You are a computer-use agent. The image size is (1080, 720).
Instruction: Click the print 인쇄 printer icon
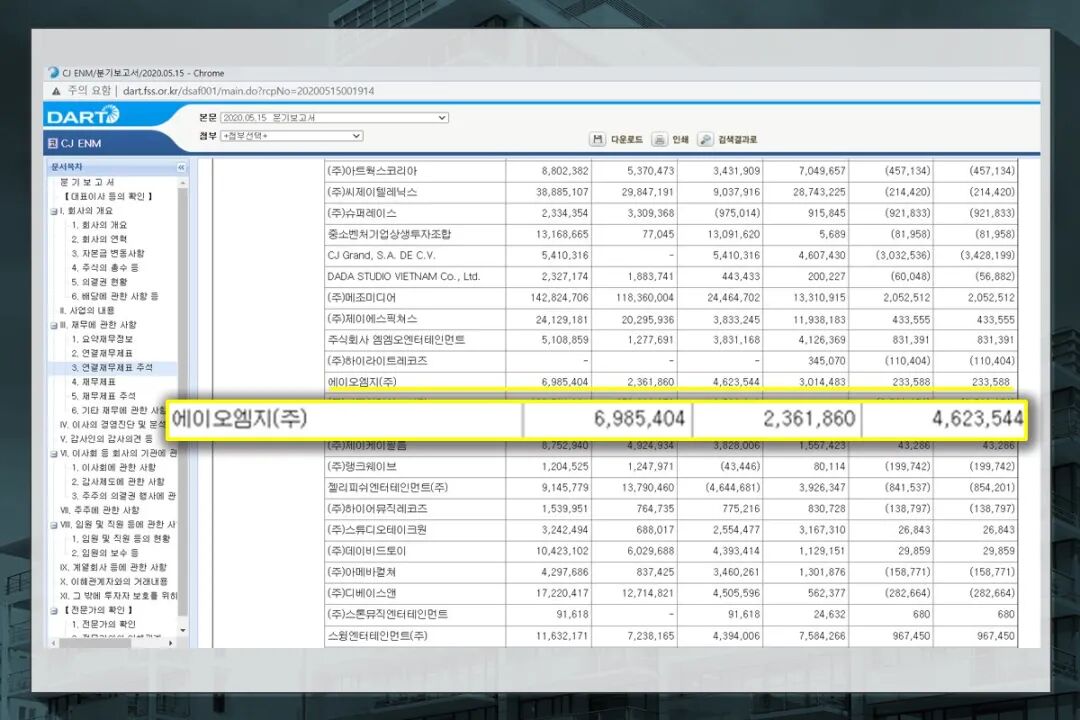pyautogui.click(x=659, y=139)
